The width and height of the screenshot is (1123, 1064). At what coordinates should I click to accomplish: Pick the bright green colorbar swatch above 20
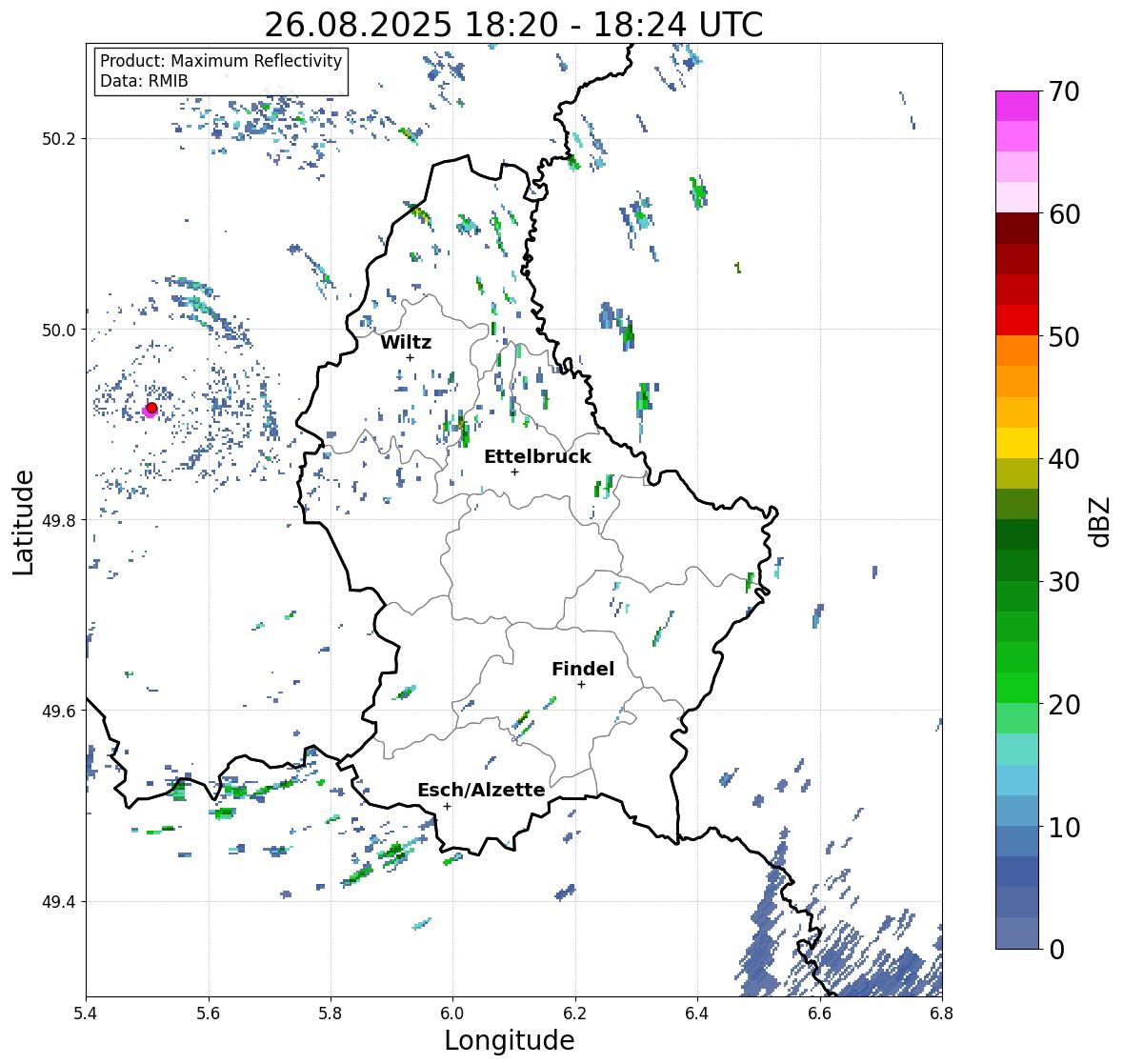pos(1017,688)
